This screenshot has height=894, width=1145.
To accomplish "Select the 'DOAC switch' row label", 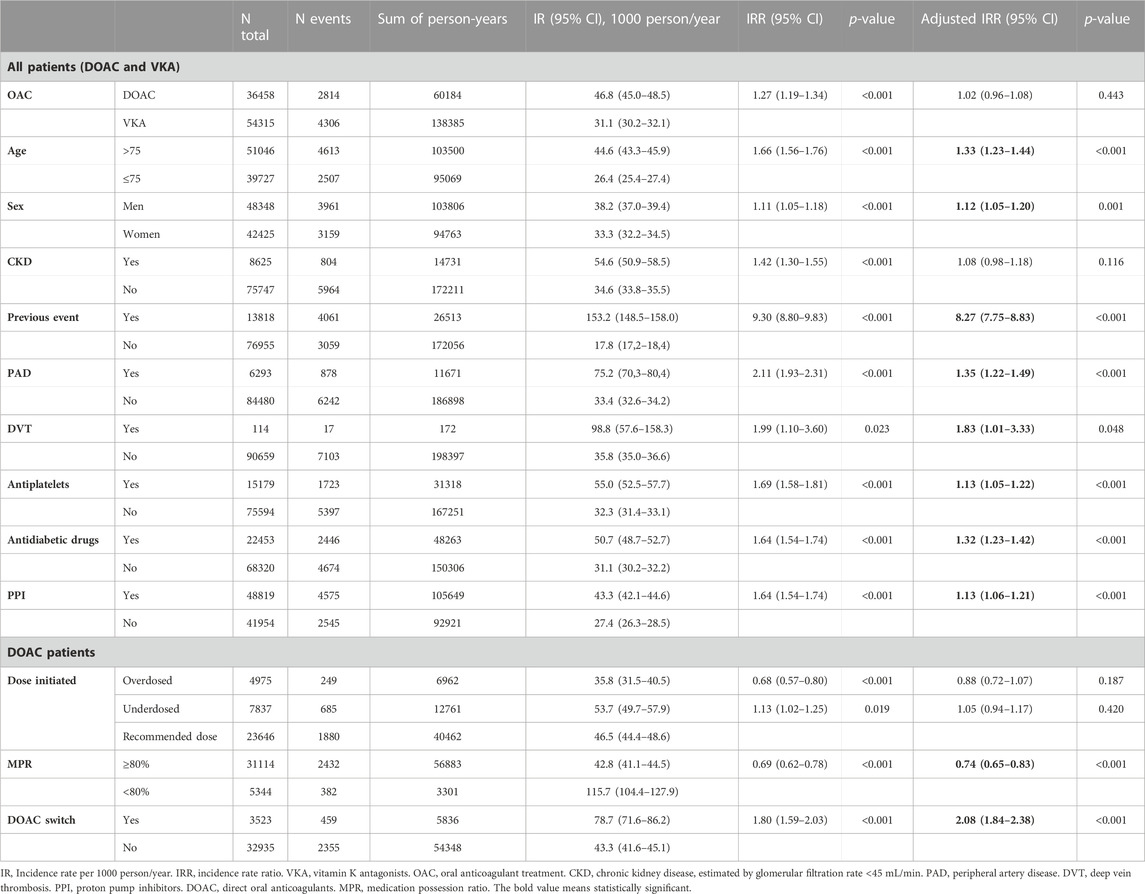I will (41, 820).
